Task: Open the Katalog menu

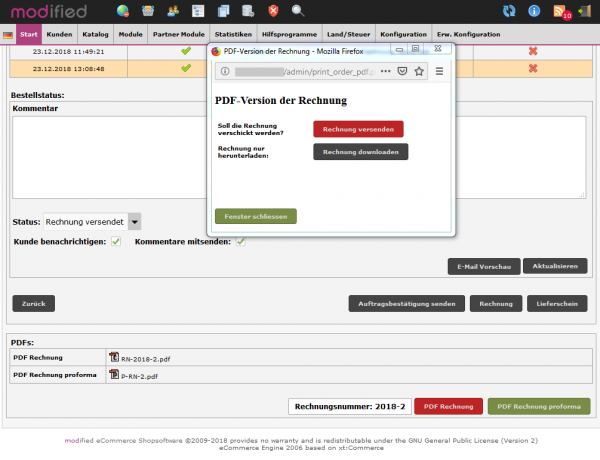Action: pyautogui.click(x=95, y=34)
